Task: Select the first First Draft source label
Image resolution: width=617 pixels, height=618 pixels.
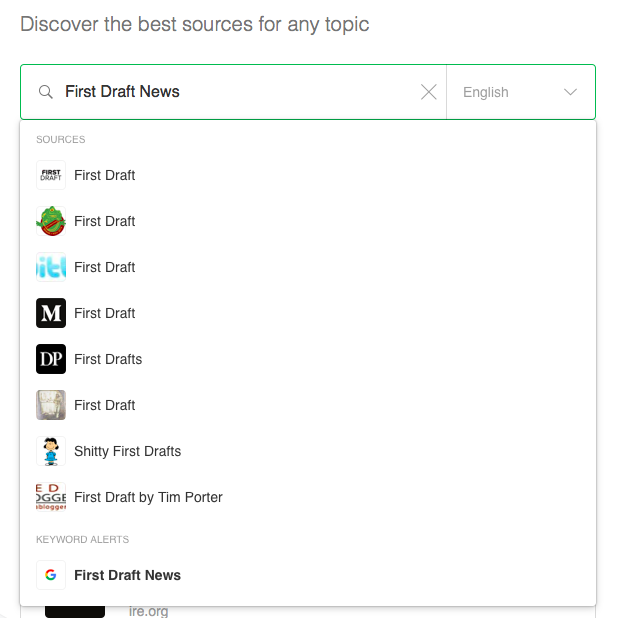Action: [x=105, y=175]
